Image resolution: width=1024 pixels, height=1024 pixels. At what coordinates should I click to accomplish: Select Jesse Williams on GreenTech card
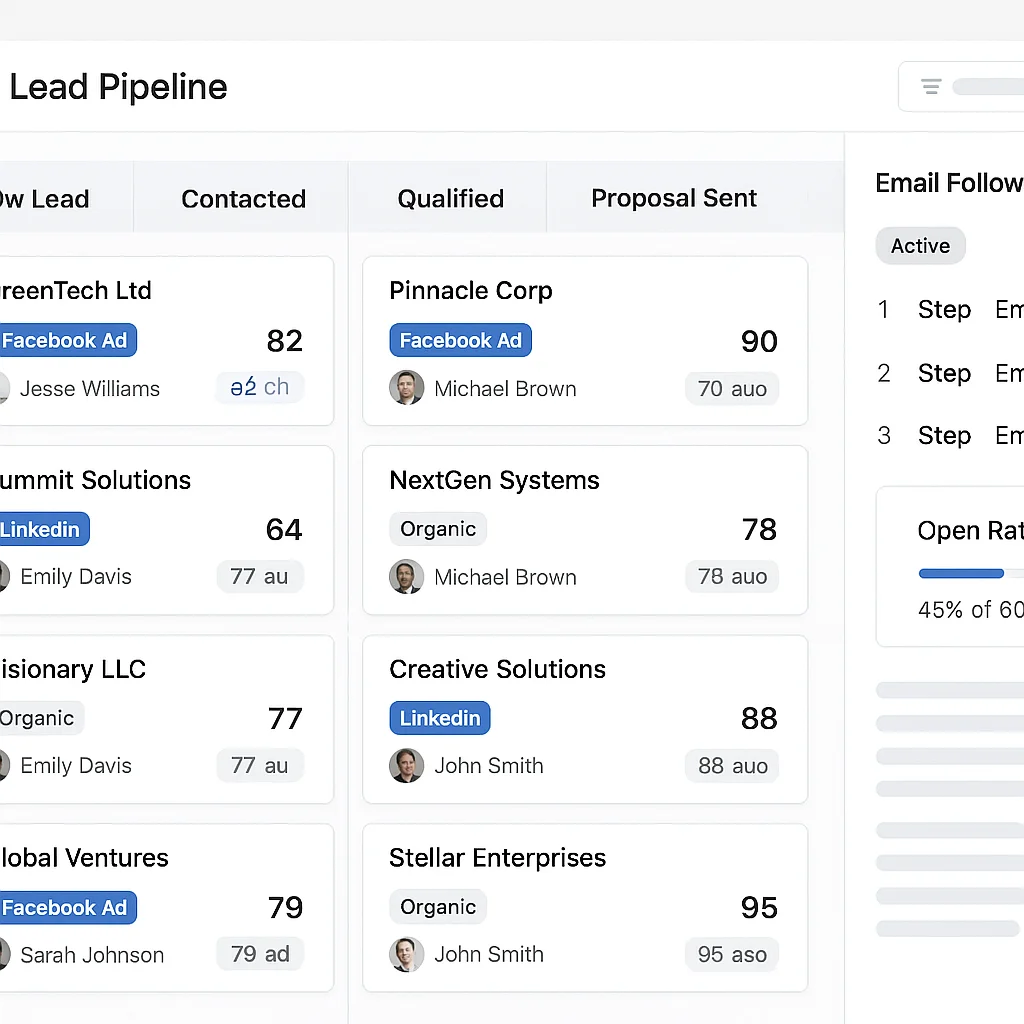pyautogui.click(x=89, y=389)
